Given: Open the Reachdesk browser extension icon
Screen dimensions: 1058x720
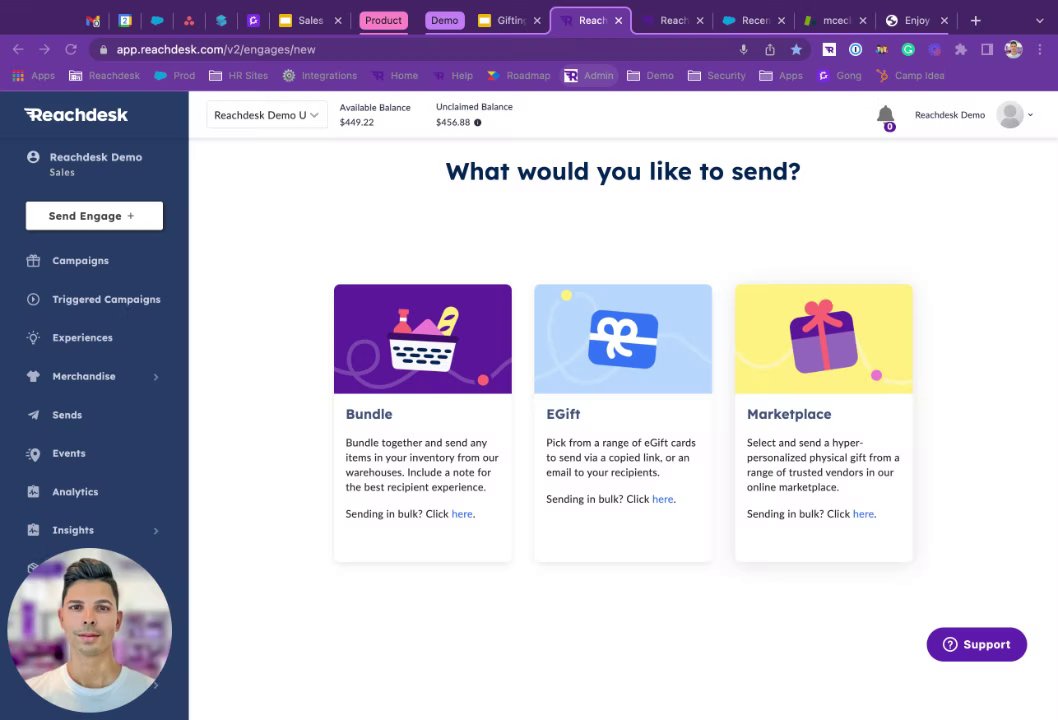Looking at the screenshot, I should pyautogui.click(x=829, y=49).
